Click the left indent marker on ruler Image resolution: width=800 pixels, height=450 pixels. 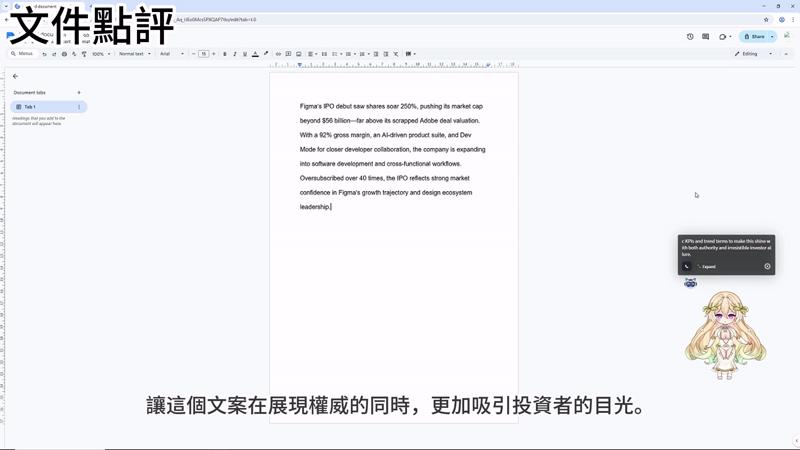pyautogui.click(x=299, y=65)
